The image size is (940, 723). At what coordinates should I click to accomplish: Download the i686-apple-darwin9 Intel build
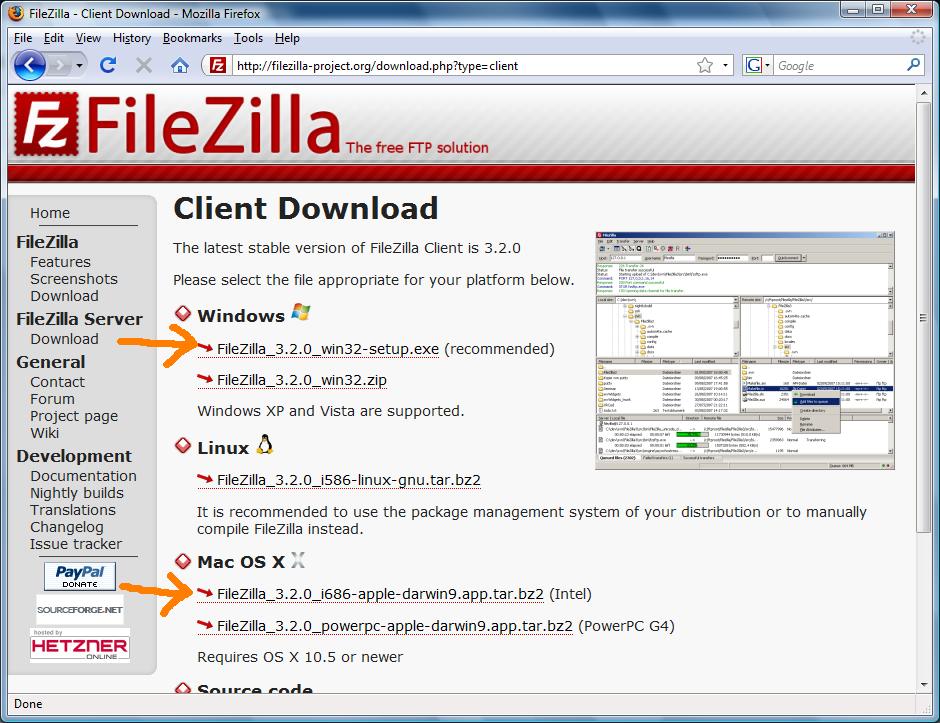pos(380,594)
